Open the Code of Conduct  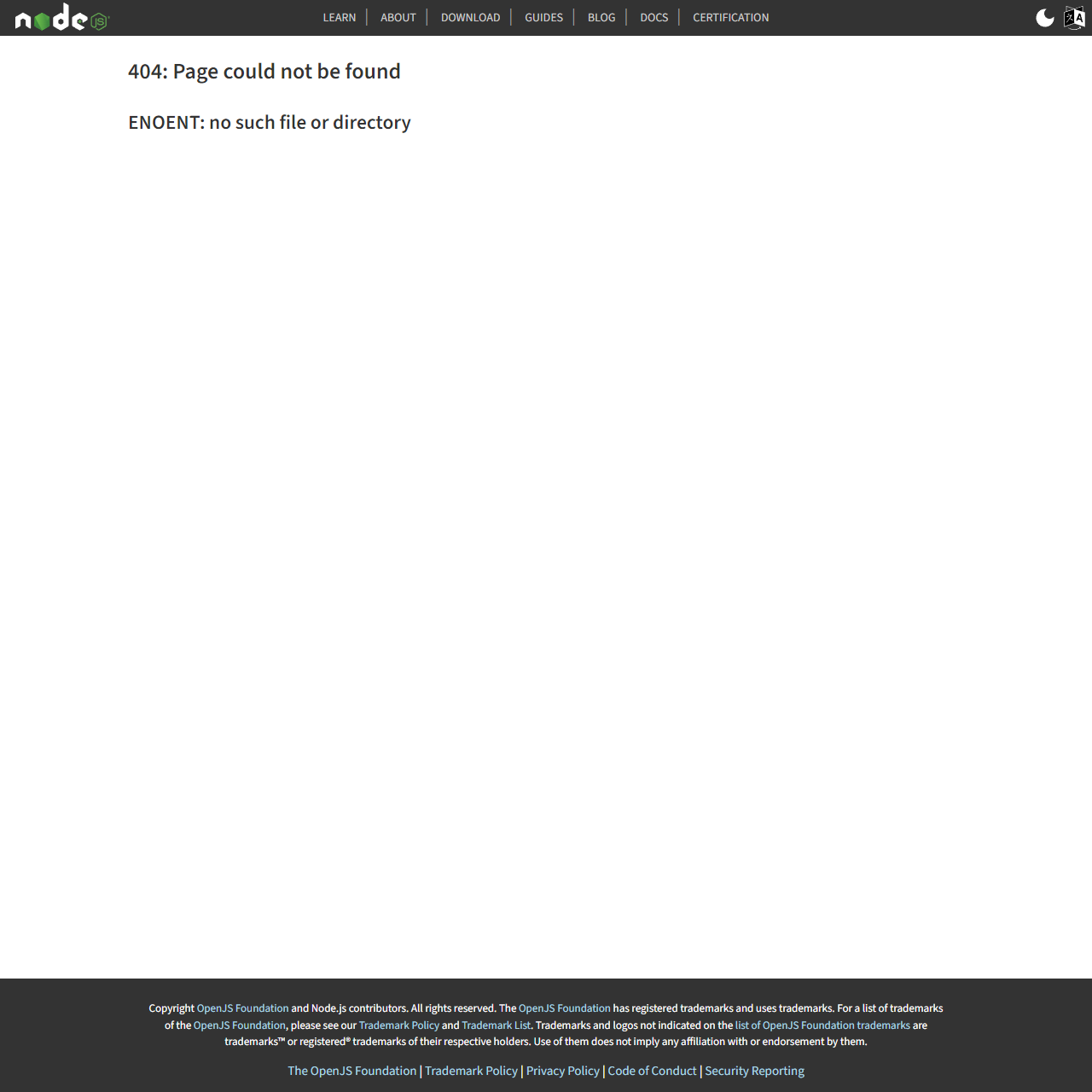tap(652, 1071)
